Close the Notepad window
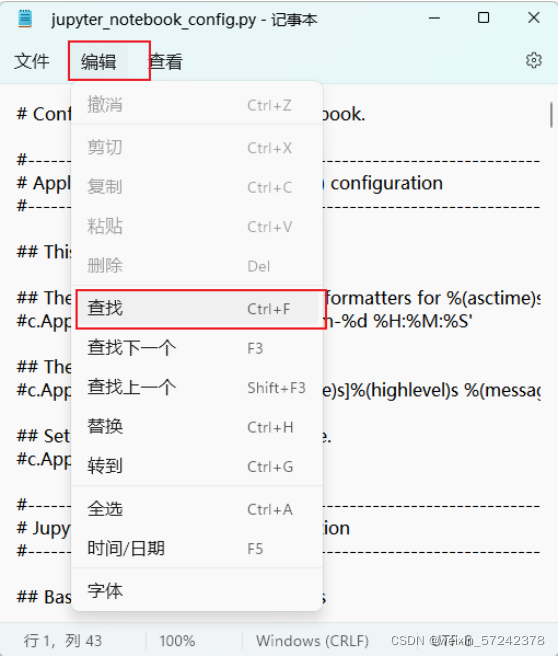 click(x=534, y=18)
